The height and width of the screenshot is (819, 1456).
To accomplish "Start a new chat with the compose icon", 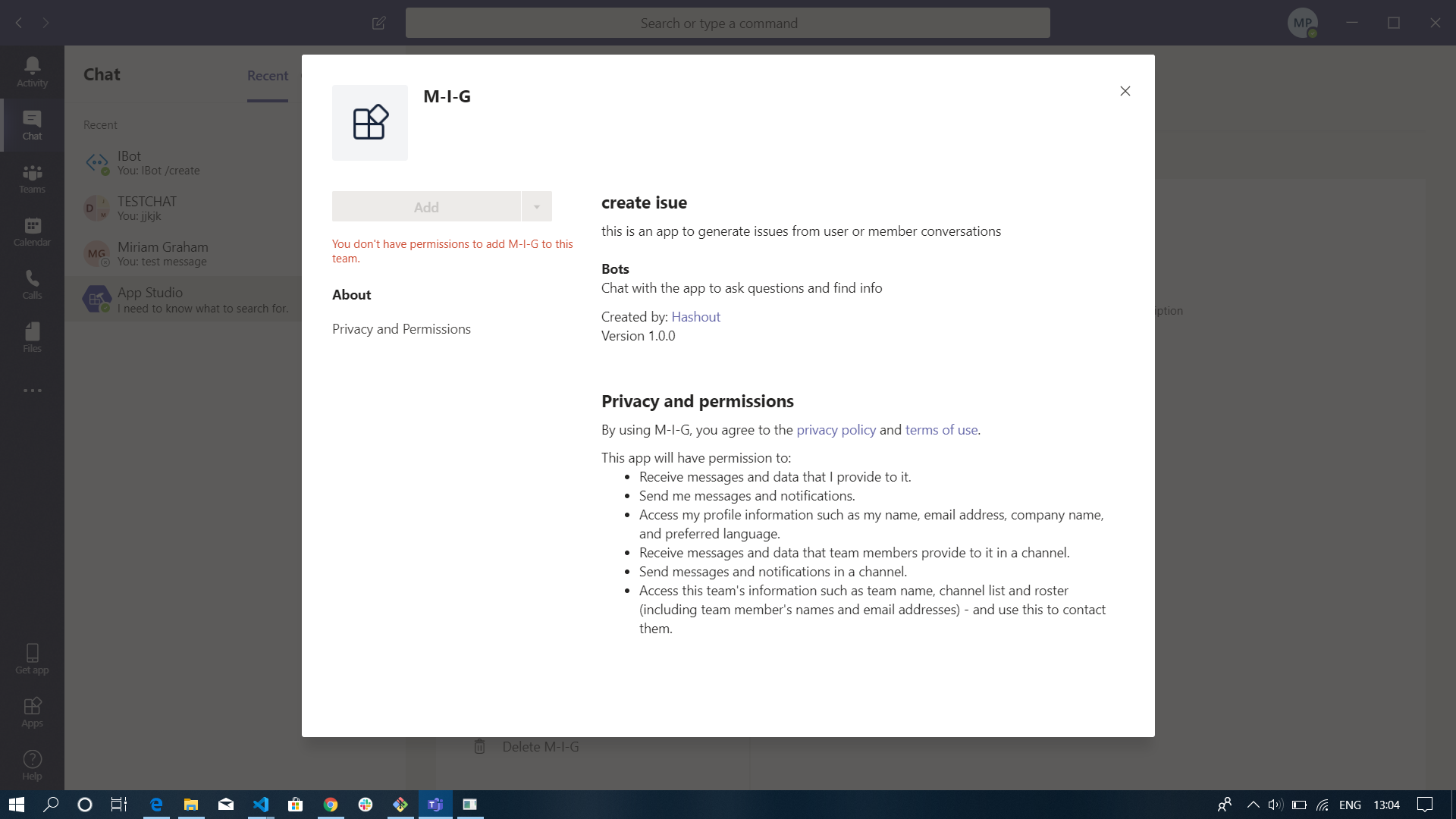I will [378, 23].
